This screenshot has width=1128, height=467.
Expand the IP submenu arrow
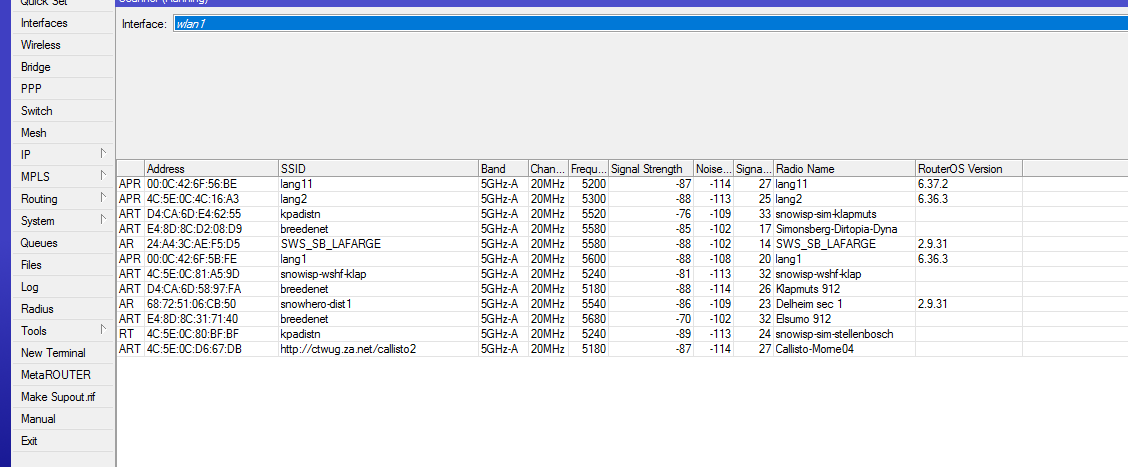pos(102,154)
